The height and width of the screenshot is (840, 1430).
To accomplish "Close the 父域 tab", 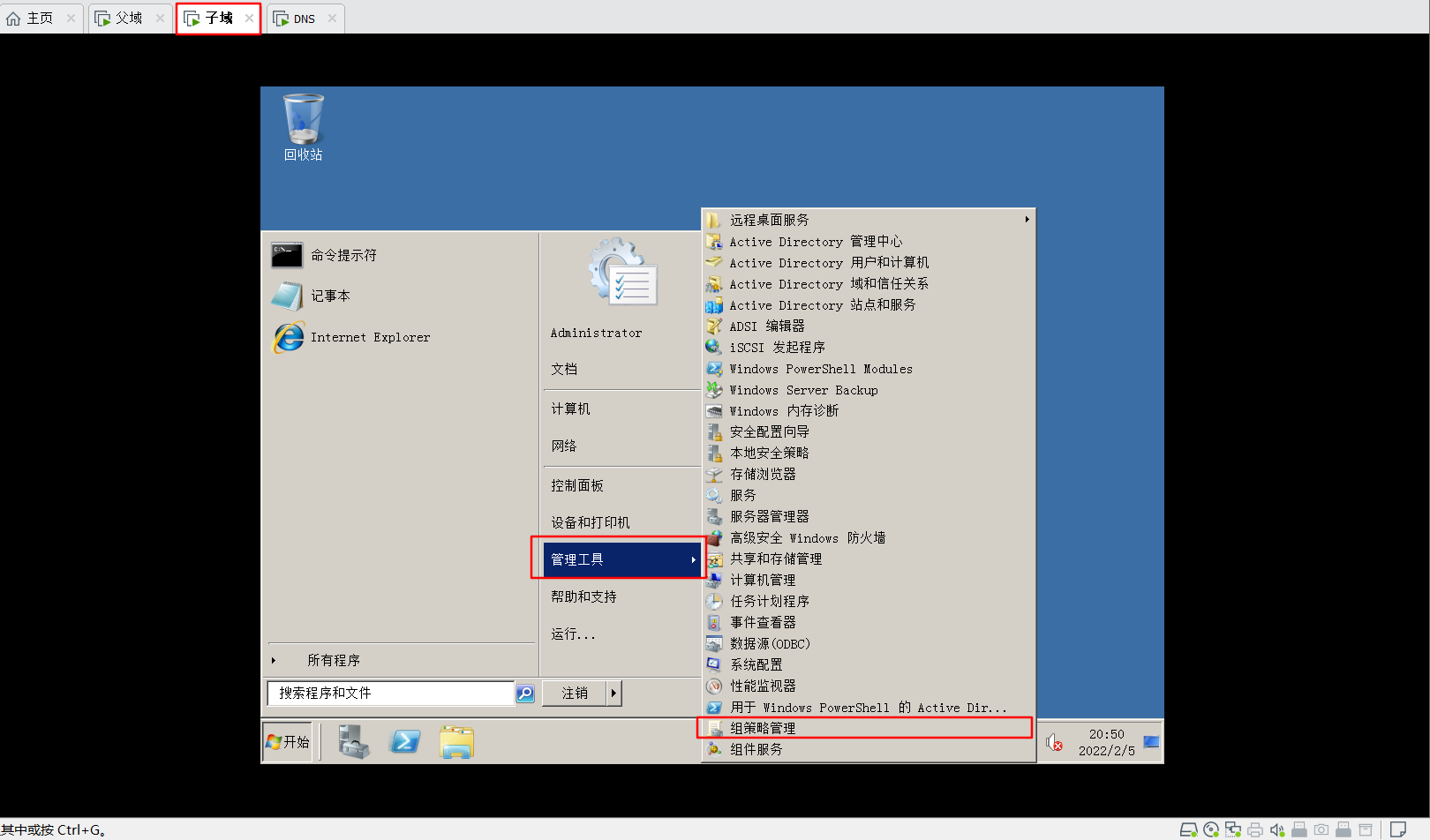I will pyautogui.click(x=160, y=19).
